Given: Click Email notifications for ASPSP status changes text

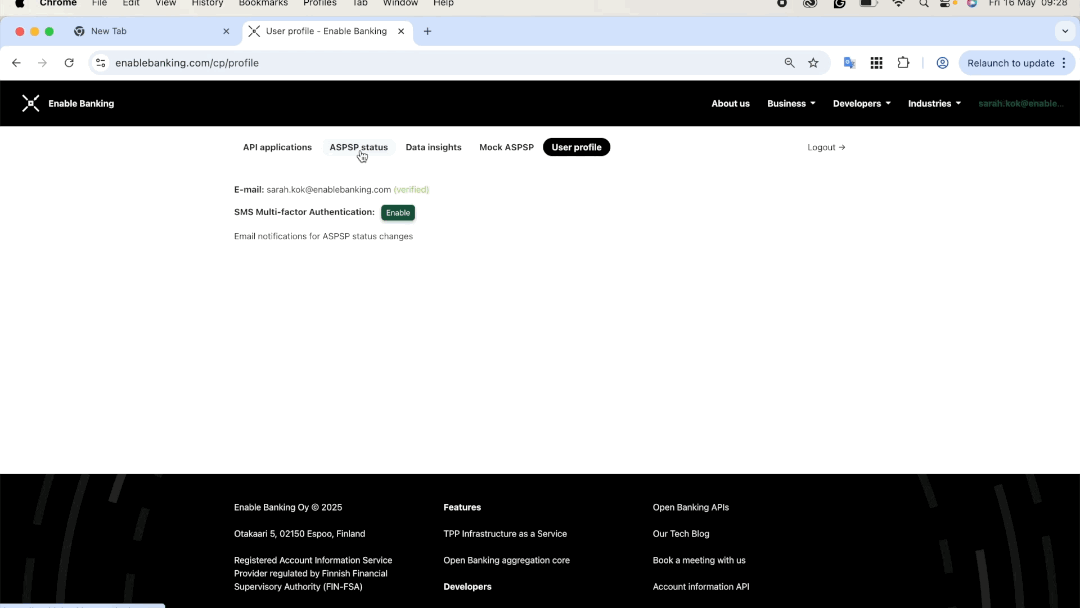Looking at the screenshot, I should (323, 236).
